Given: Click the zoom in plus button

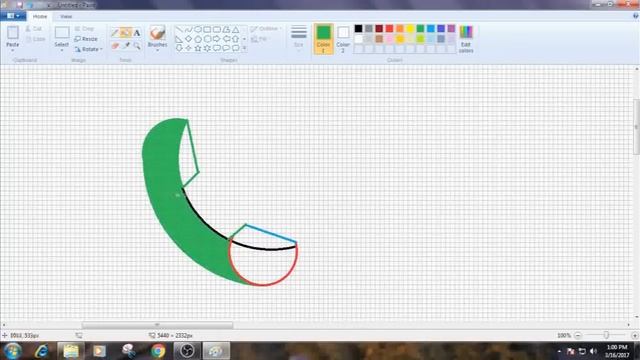Looking at the screenshot, I should point(634,336).
